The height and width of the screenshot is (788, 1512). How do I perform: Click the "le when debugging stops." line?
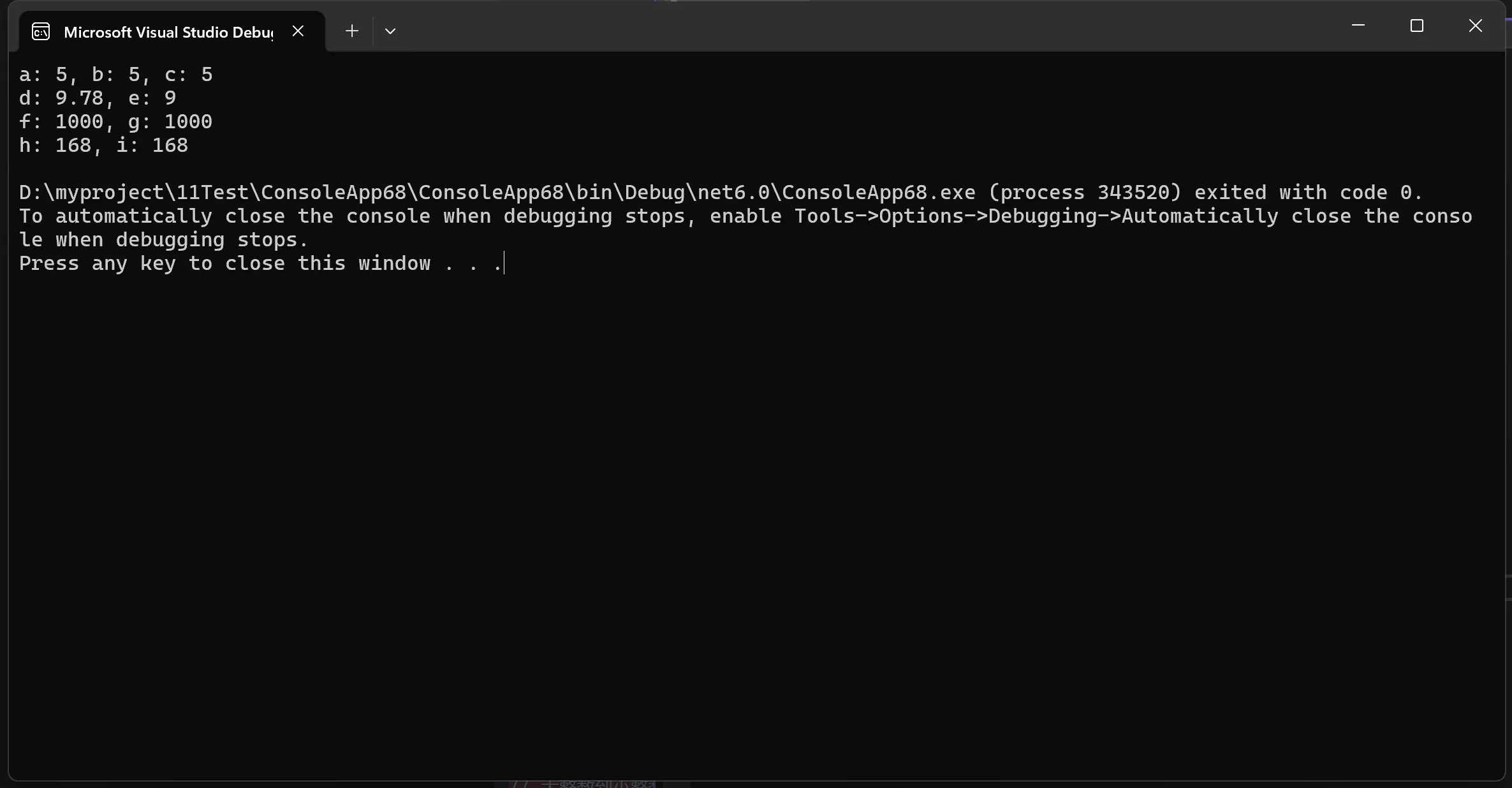[x=164, y=240]
